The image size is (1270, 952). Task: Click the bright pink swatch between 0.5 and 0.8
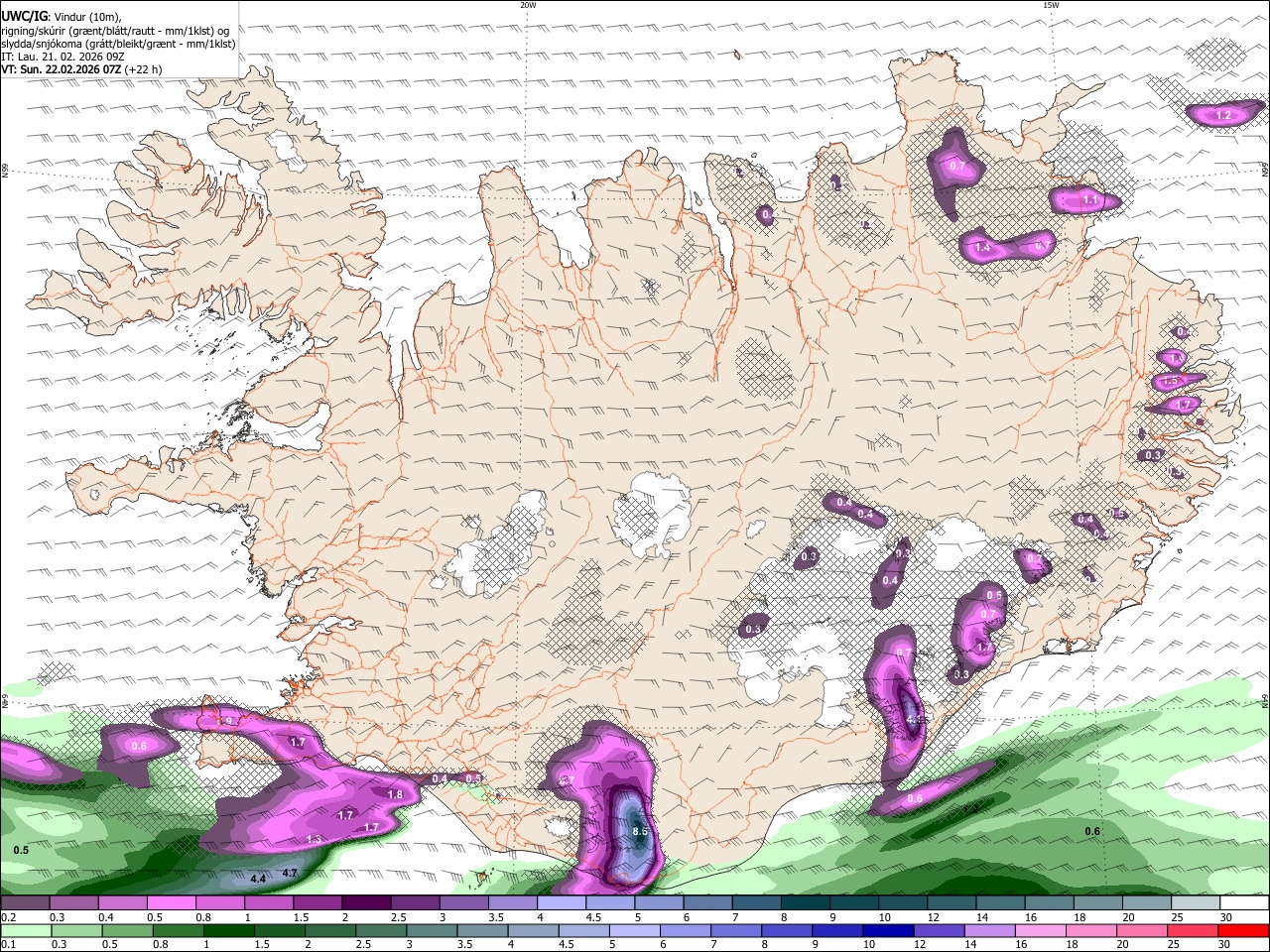point(171,903)
